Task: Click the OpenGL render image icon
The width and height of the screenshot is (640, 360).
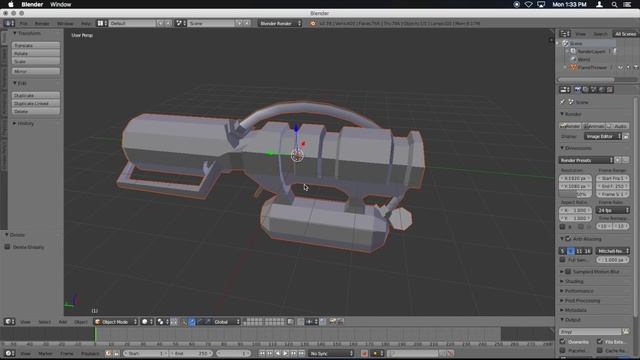Action: (333, 322)
